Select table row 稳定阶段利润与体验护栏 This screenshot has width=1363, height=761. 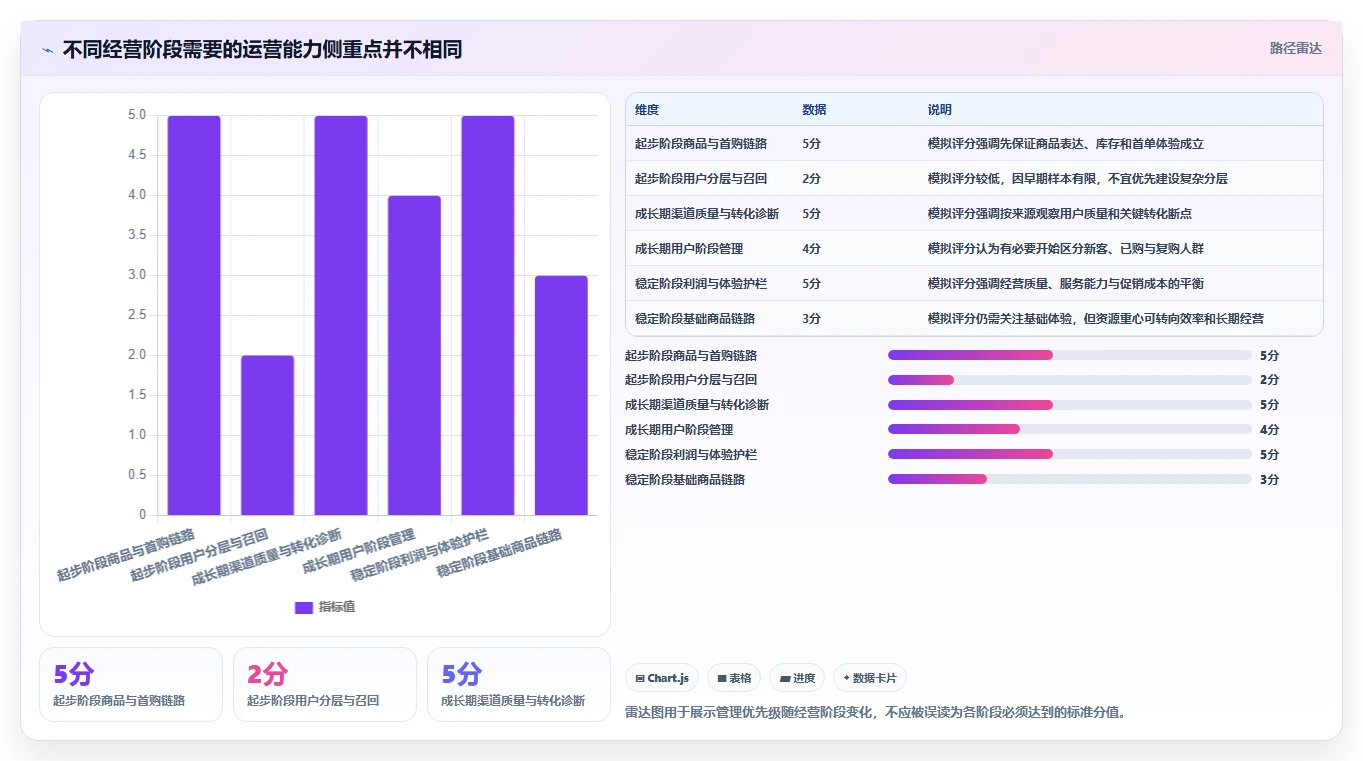tap(974, 284)
